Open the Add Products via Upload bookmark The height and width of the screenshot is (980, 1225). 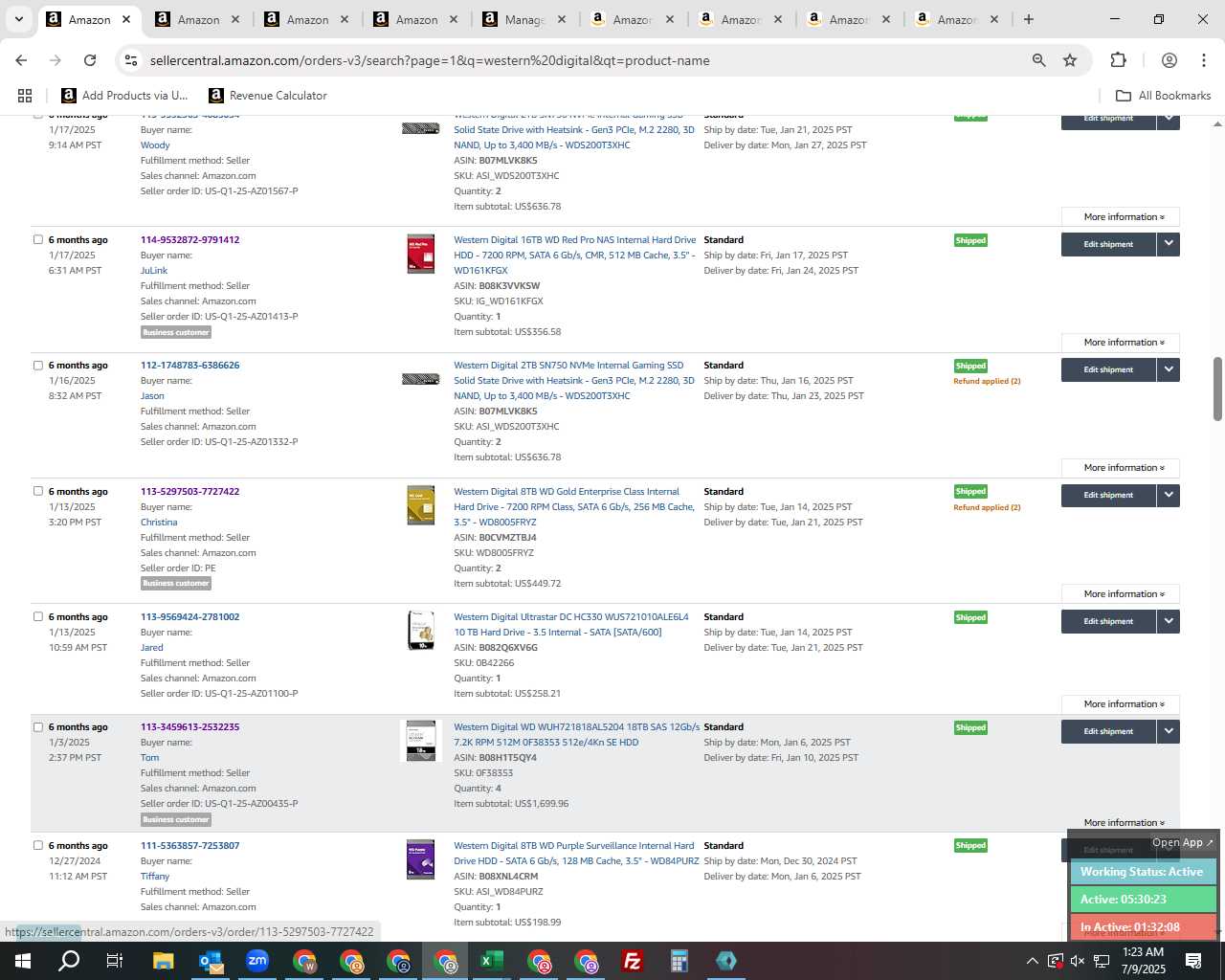pyautogui.click(x=125, y=96)
